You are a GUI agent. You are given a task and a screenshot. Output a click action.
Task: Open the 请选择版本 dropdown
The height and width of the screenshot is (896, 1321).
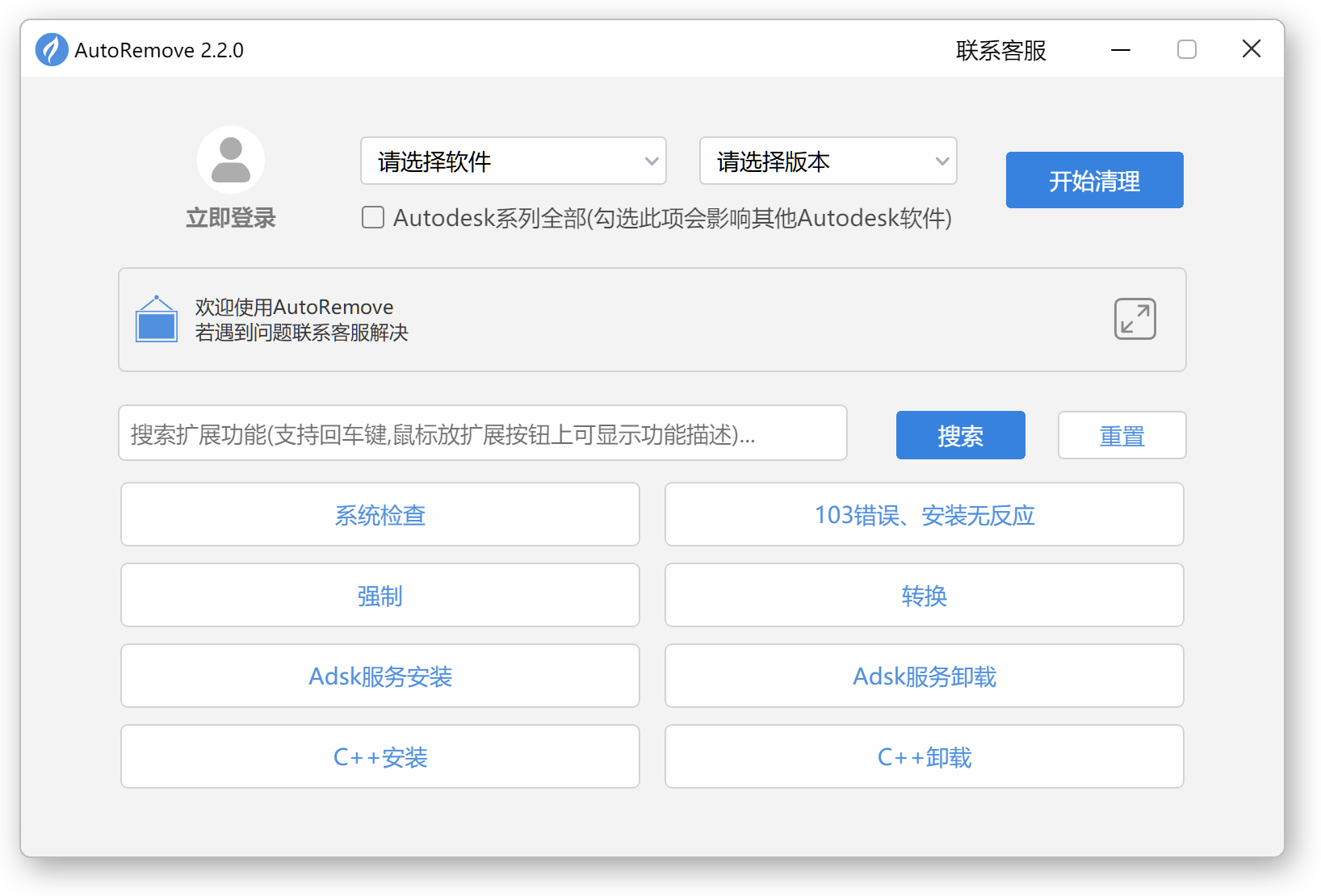(x=827, y=161)
